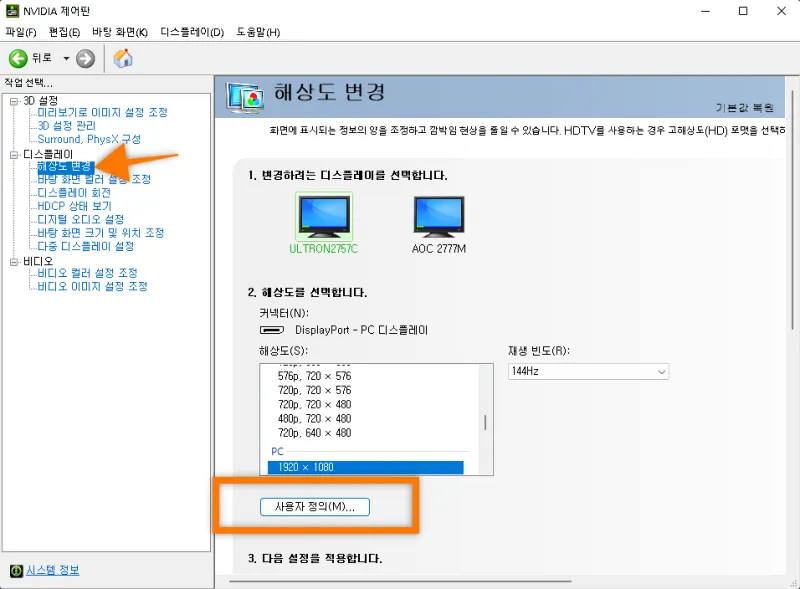This screenshot has width=800, height=589.
Task: Open 3D 설정 관리 item
Action: [66, 126]
